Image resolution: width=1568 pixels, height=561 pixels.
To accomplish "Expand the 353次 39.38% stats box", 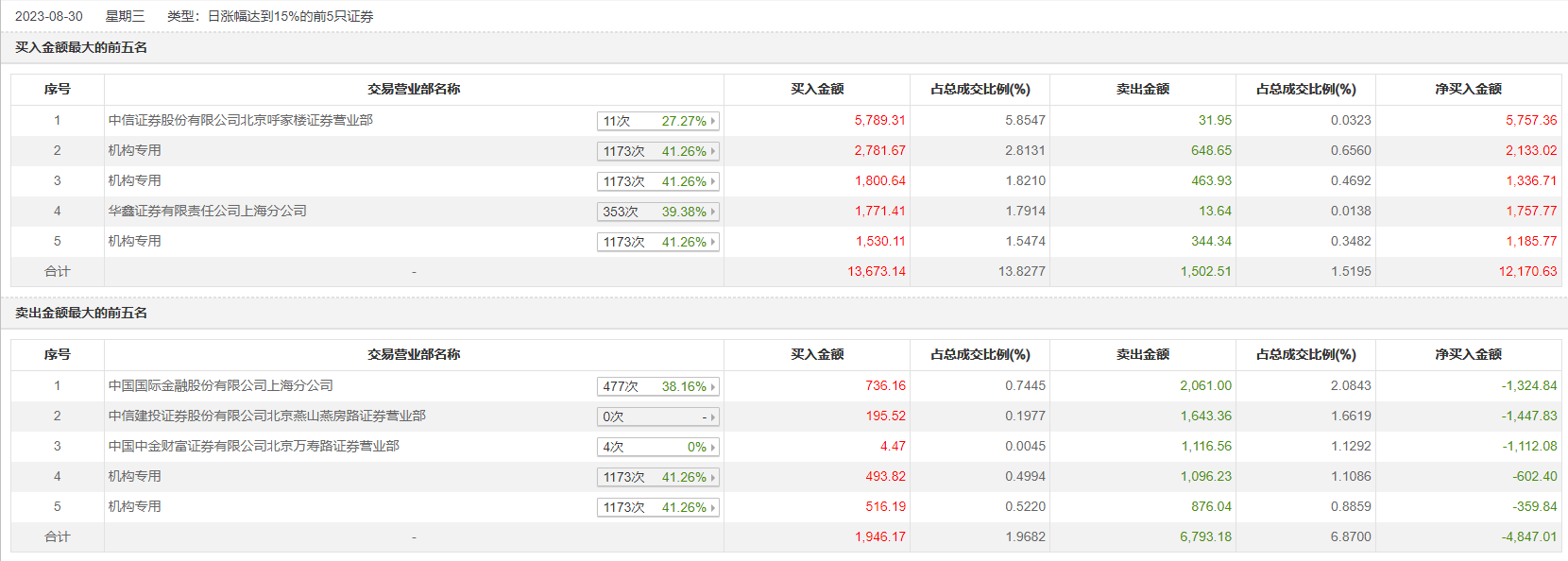I will [658, 212].
